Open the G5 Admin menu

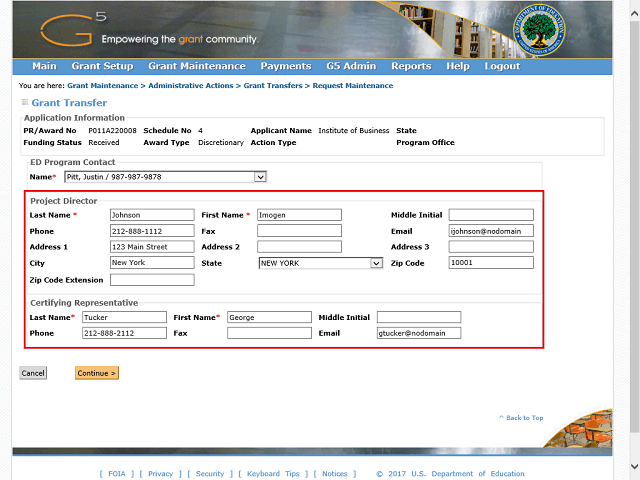pyautogui.click(x=350, y=66)
